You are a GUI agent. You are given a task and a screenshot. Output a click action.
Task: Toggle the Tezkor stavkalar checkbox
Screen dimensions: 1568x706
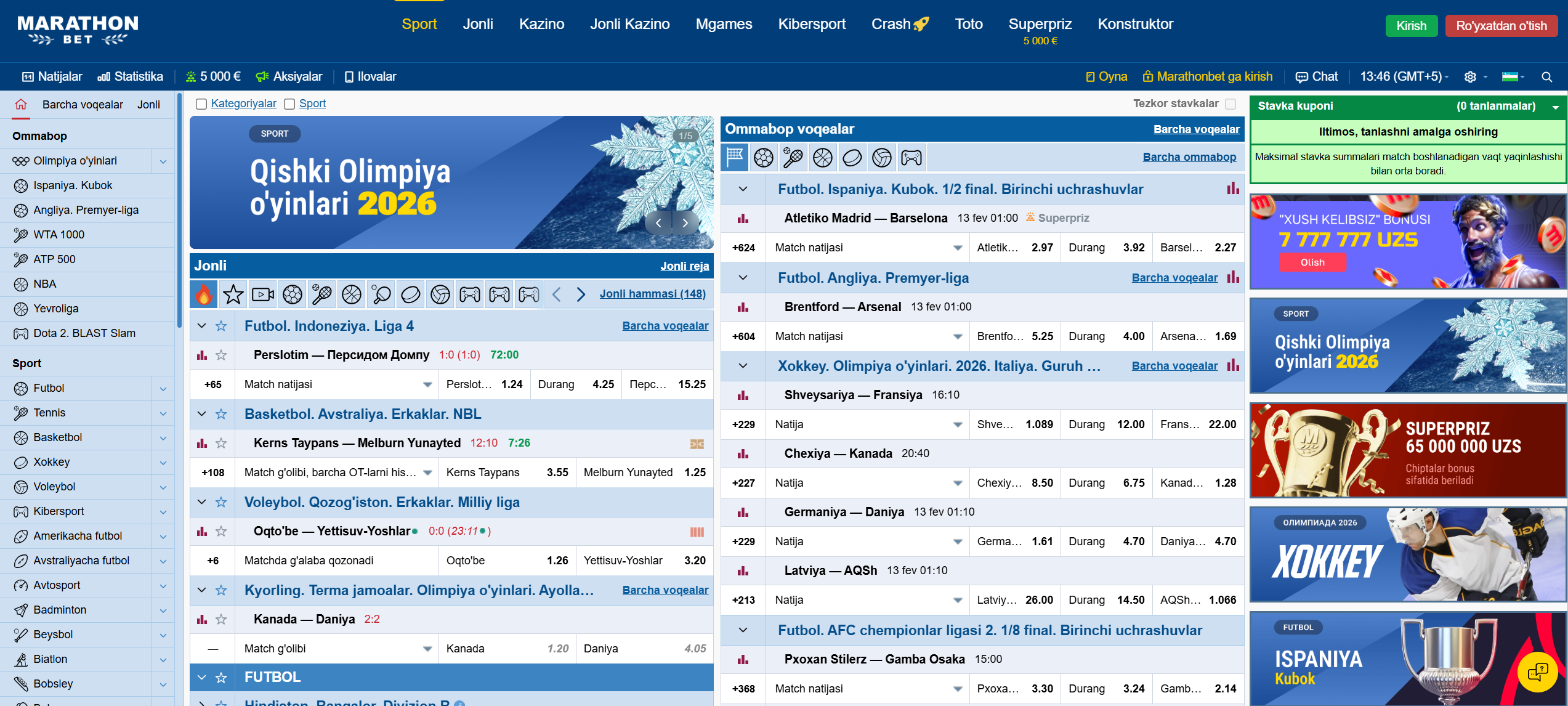coord(1230,104)
